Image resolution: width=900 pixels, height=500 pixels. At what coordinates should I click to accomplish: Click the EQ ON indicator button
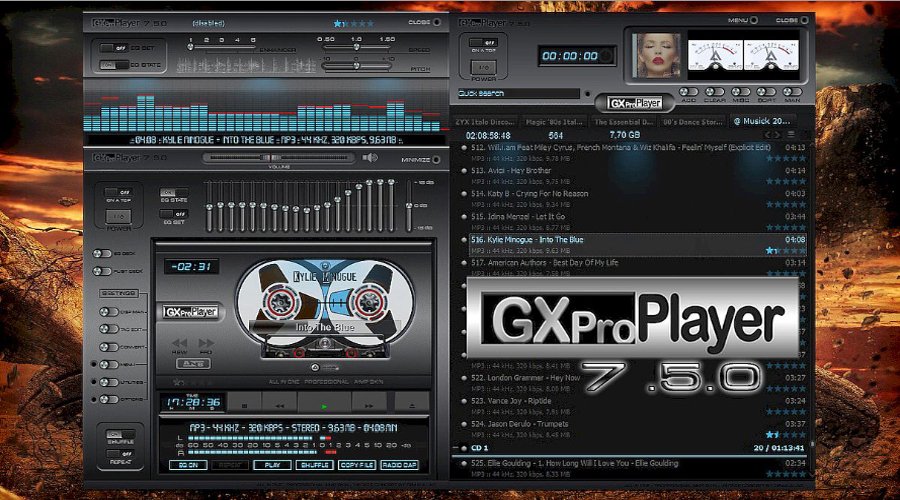188,465
